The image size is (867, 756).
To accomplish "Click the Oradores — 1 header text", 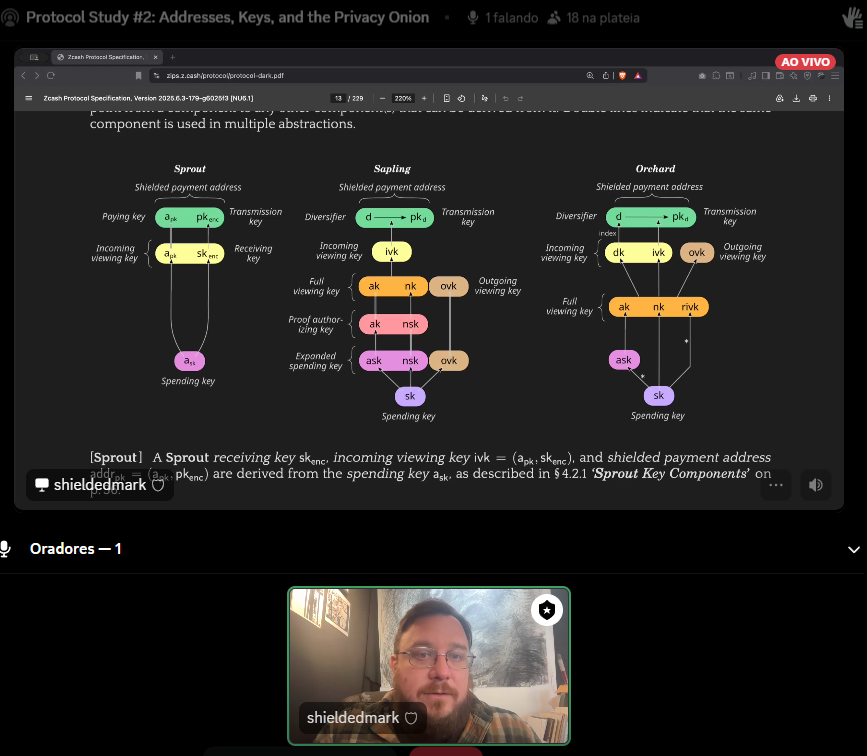I will (75, 549).
